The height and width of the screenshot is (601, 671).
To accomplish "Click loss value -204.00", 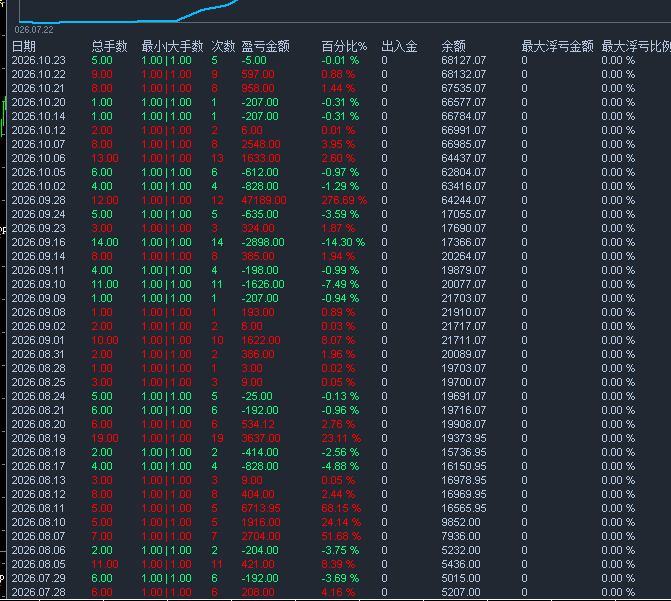I will [260, 550].
